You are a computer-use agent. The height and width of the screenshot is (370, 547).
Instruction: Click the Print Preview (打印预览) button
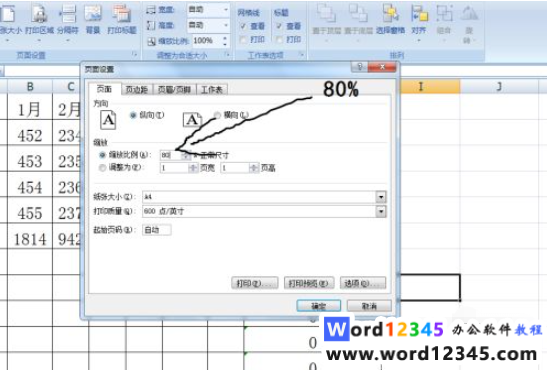(309, 283)
